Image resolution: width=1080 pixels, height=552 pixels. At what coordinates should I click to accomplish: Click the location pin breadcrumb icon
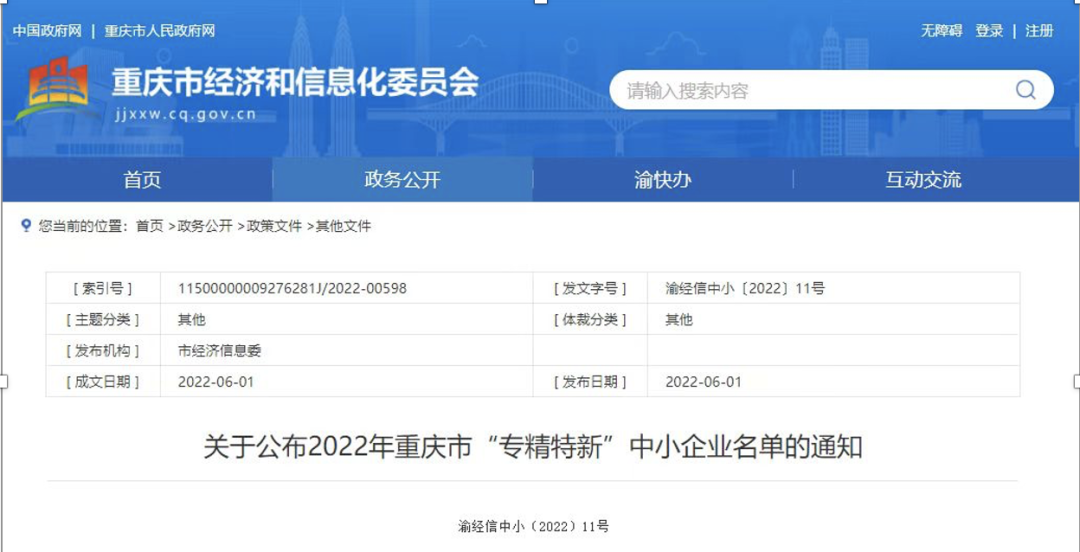click(26, 226)
